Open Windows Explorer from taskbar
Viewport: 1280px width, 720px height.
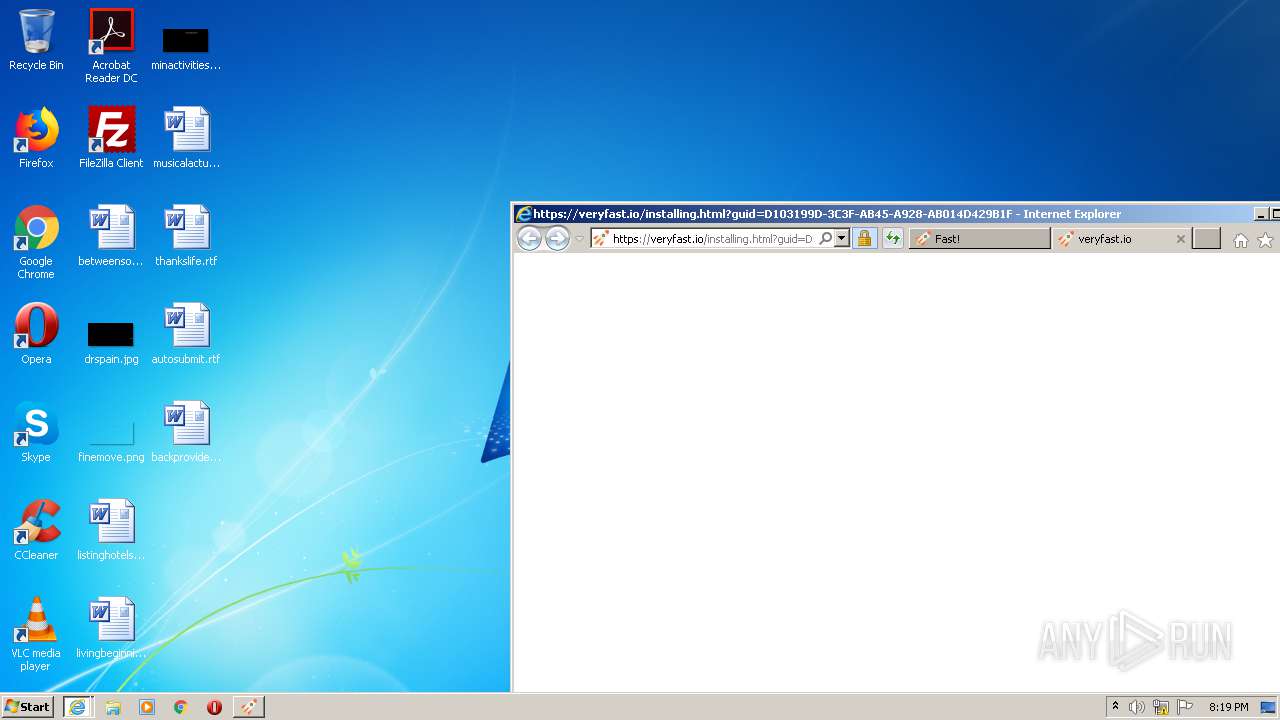tap(113, 707)
